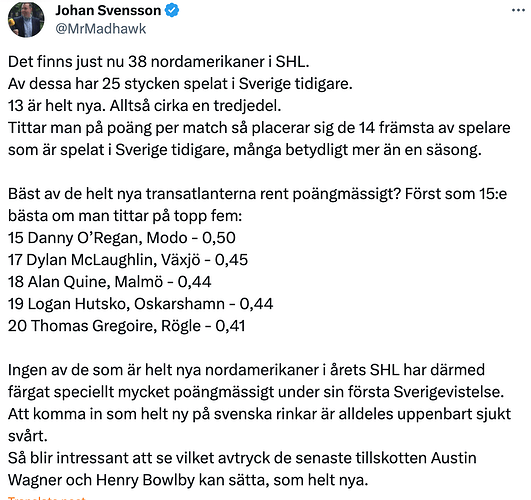The width and height of the screenshot is (531, 500).
Task: Click the line starting 'Av dessa har 25 stycken'
Action: tap(180, 84)
